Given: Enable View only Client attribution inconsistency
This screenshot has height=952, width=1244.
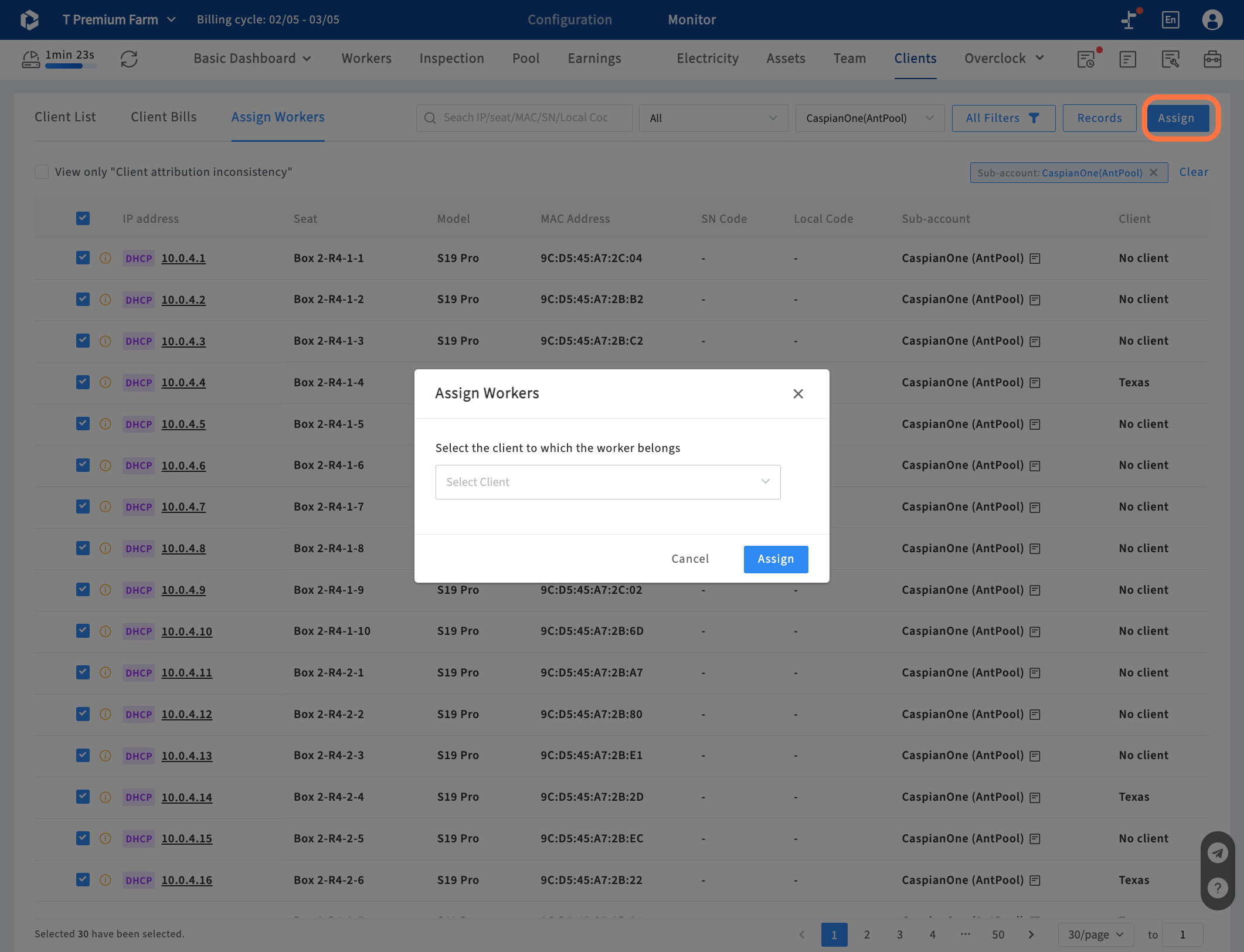Looking at the screenshot, I should tap(42, 172).
